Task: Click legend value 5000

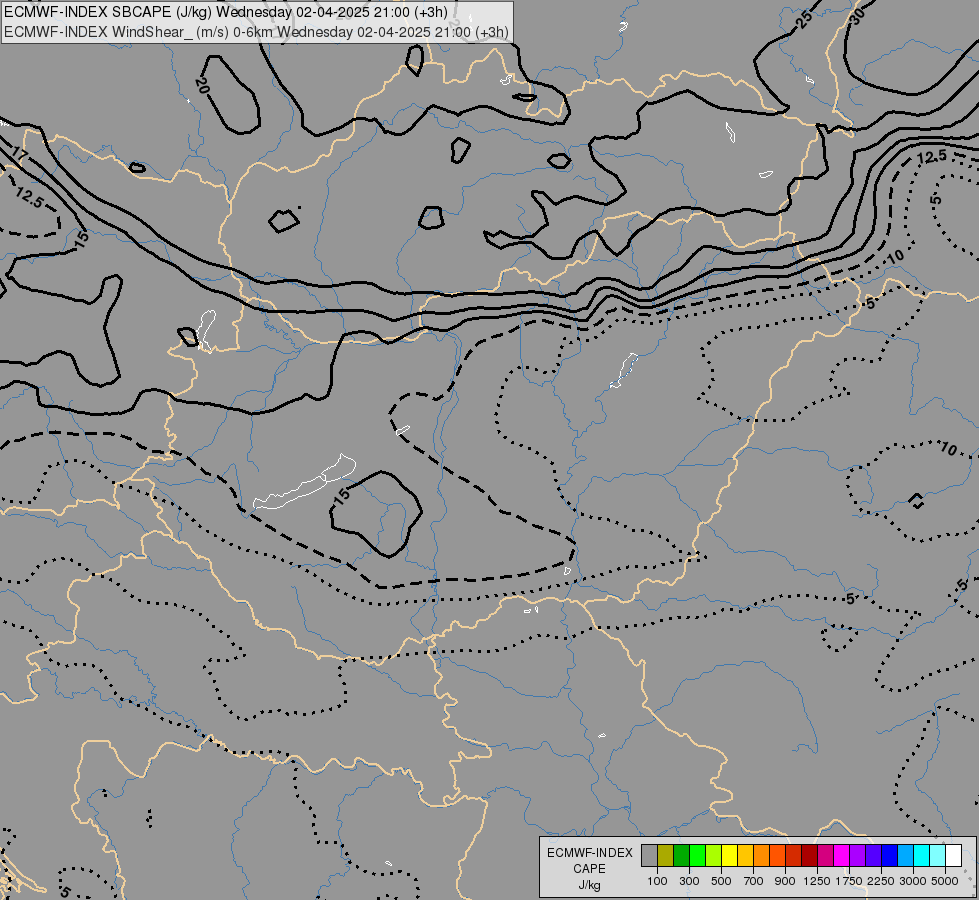Action: pyautogui.click(x=945, y=881)
